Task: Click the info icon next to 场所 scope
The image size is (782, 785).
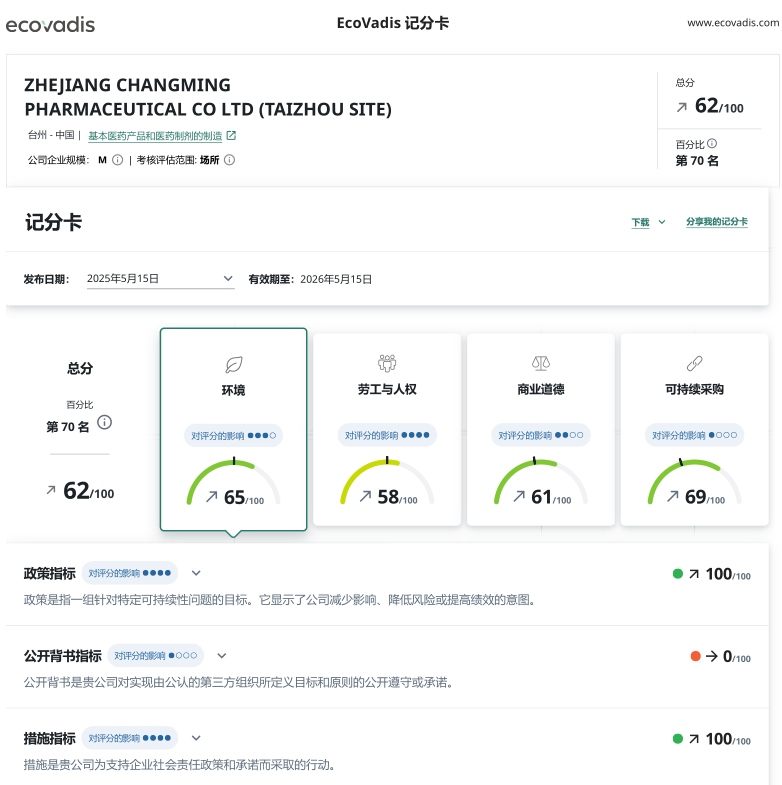Action: click(x=229, y=160)
